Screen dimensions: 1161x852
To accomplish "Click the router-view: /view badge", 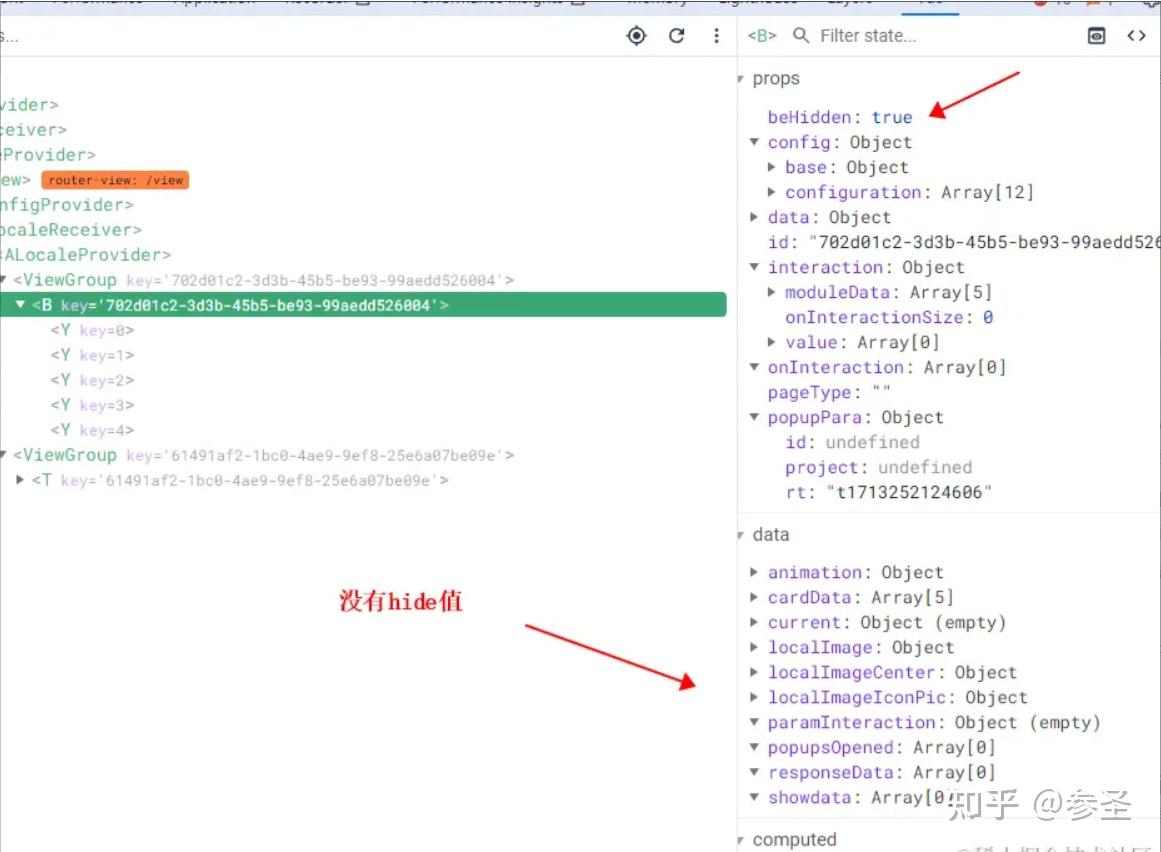I will pos(115,180).
